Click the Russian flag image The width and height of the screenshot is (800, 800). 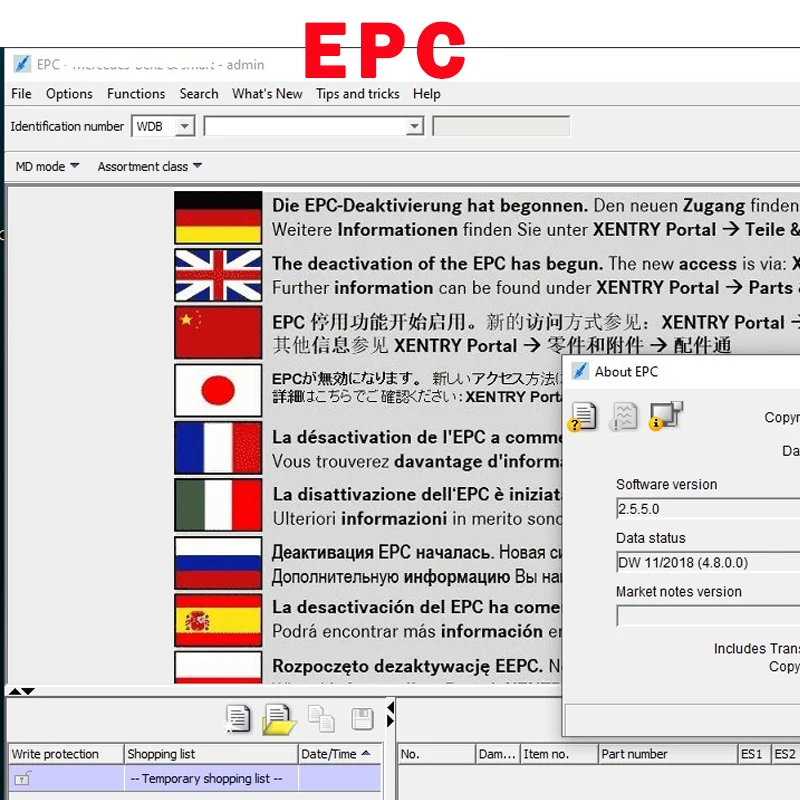pyautogui.click(x=218, y=563)
